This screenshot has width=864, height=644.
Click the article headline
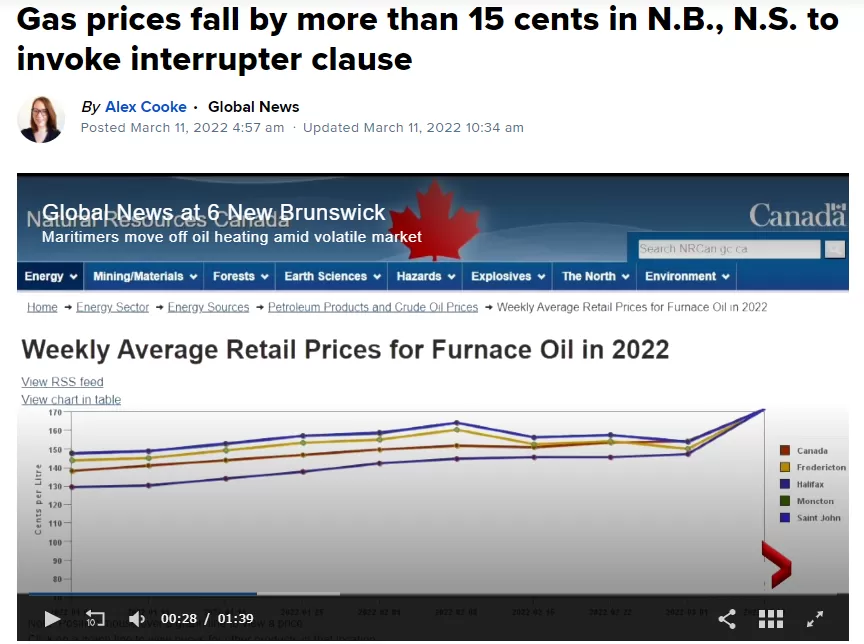[x=428, y=39]
